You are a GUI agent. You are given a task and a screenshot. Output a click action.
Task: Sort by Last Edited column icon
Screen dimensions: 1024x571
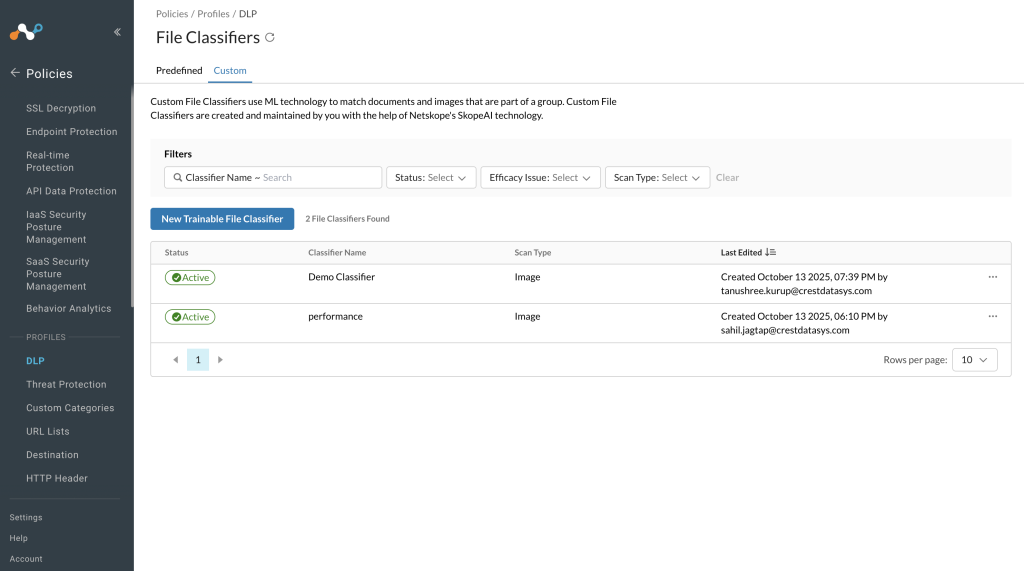[x=771, y=252]
